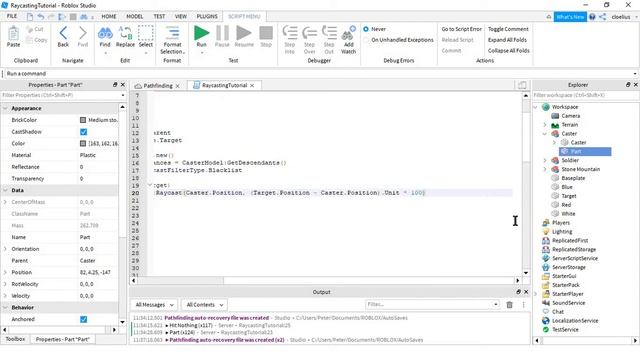Click the Select dashed-box tool

[145, 33]
